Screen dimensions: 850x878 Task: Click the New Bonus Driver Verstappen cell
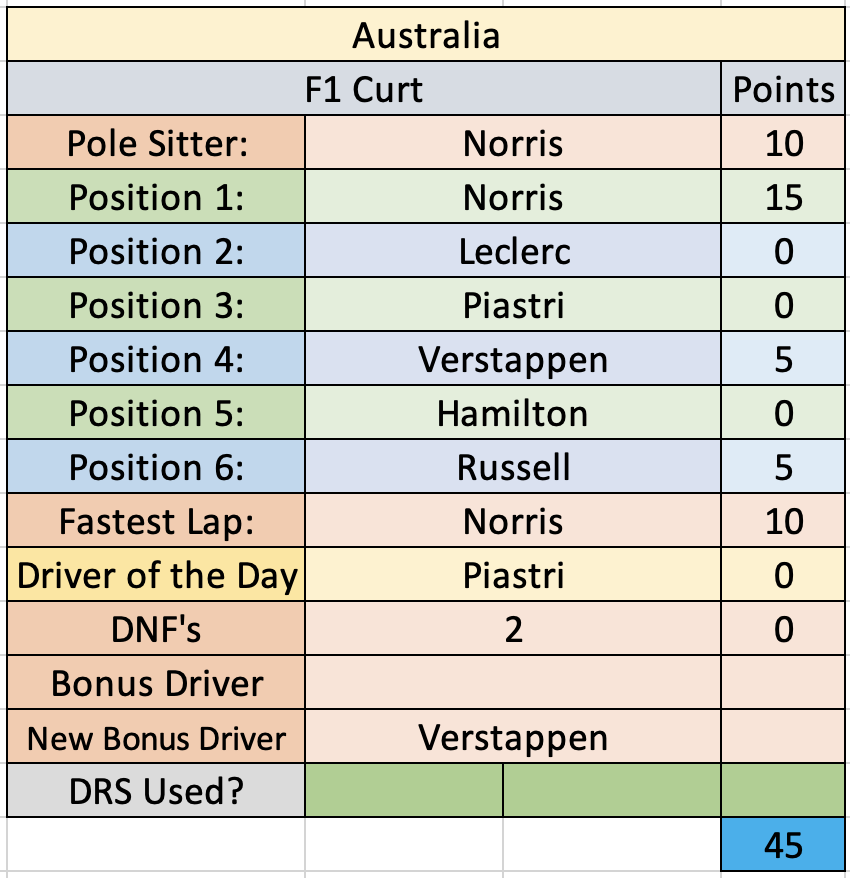tap(513, 737)
